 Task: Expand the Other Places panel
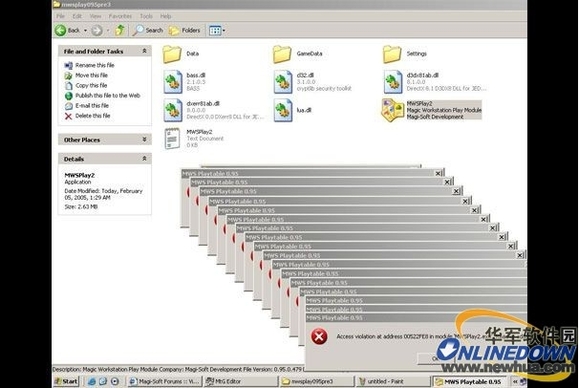tap(144, 140)
